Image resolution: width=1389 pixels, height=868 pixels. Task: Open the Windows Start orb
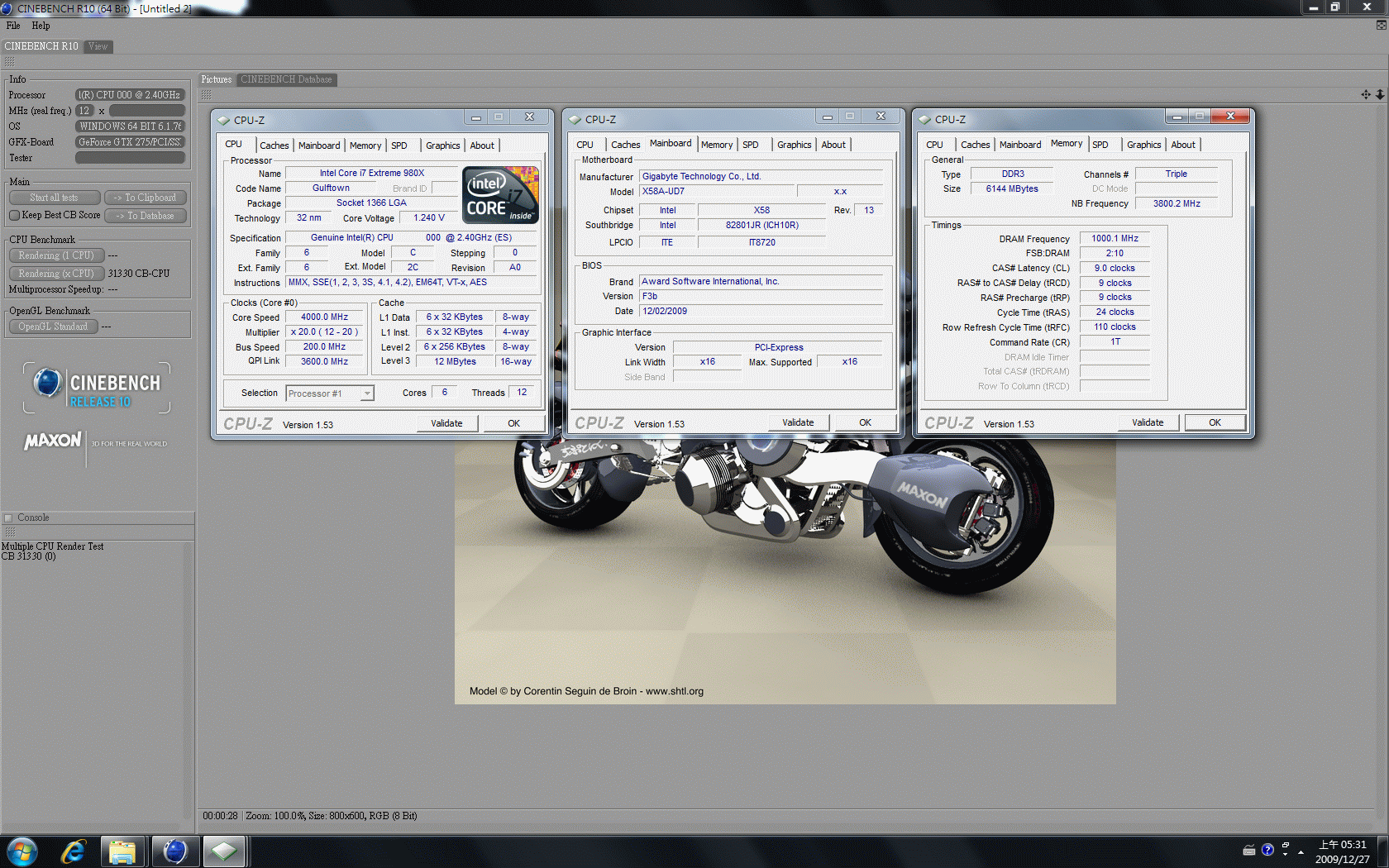21,851
